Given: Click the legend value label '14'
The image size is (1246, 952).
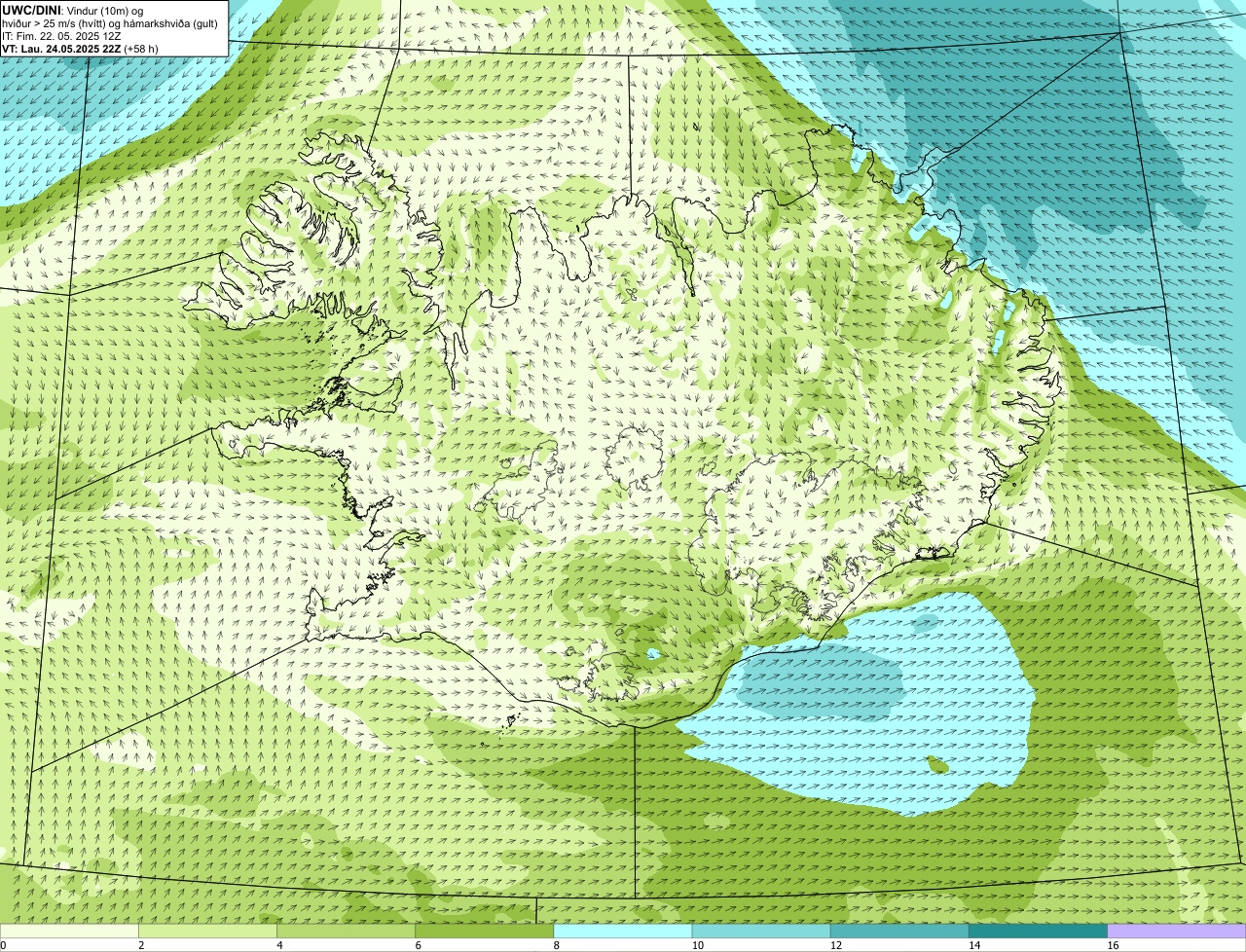Looking at the screenshot, I should click(974, 945).
